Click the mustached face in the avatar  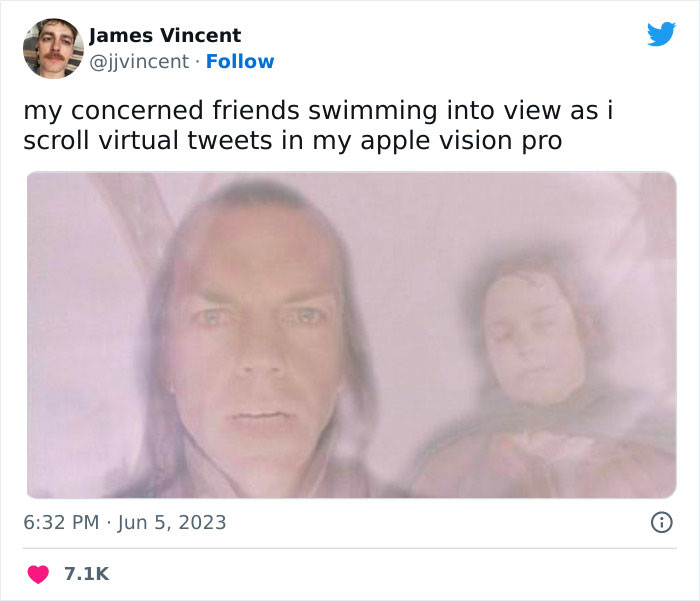point(54,47)
